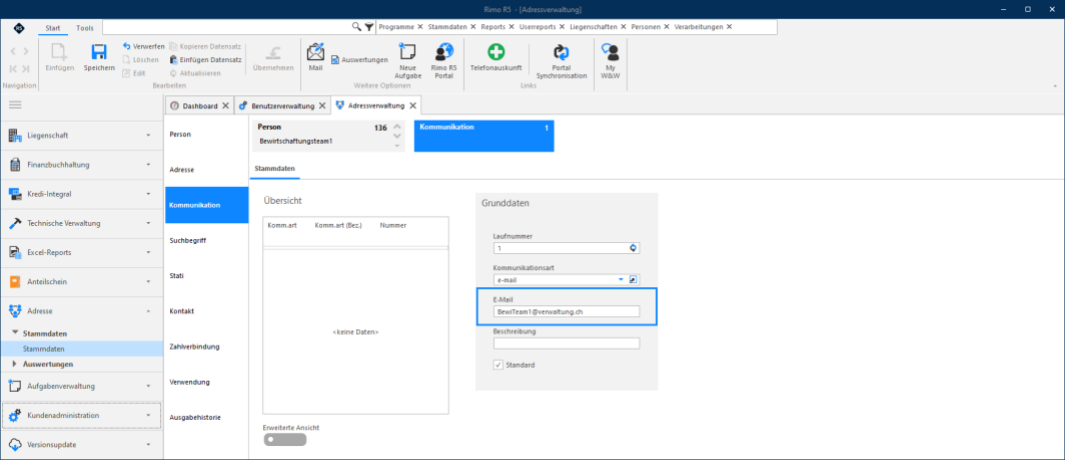Click Edit in the Bearbeiten group
The width and height of the screenshot is (1065, 460).
(x=134, y=73)
